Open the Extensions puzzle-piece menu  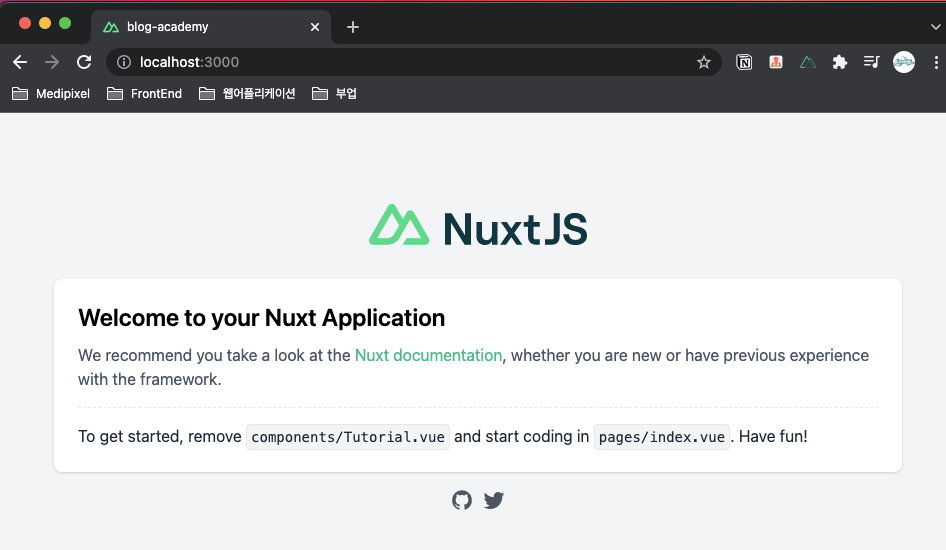[x=840, y=62]
